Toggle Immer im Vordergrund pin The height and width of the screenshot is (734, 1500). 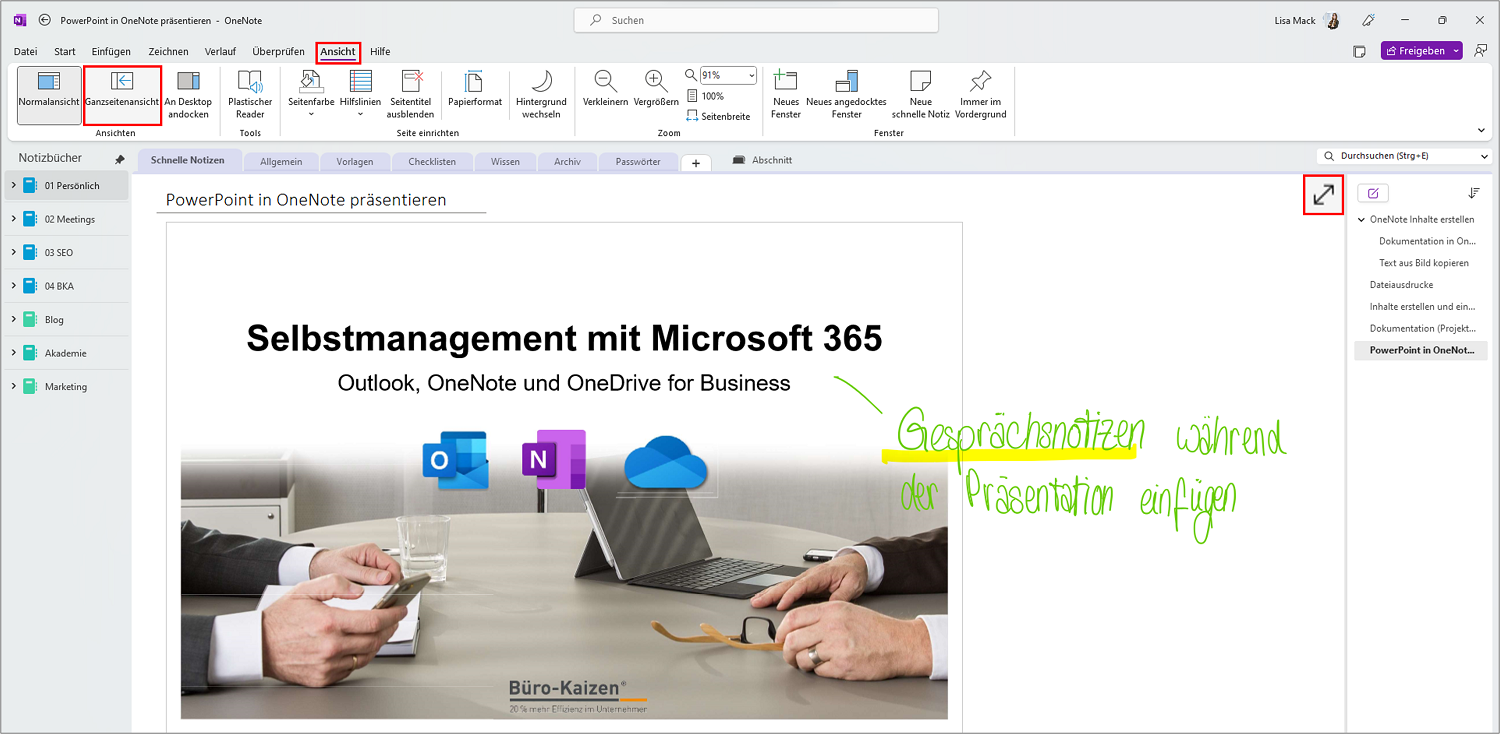(981, 95)
